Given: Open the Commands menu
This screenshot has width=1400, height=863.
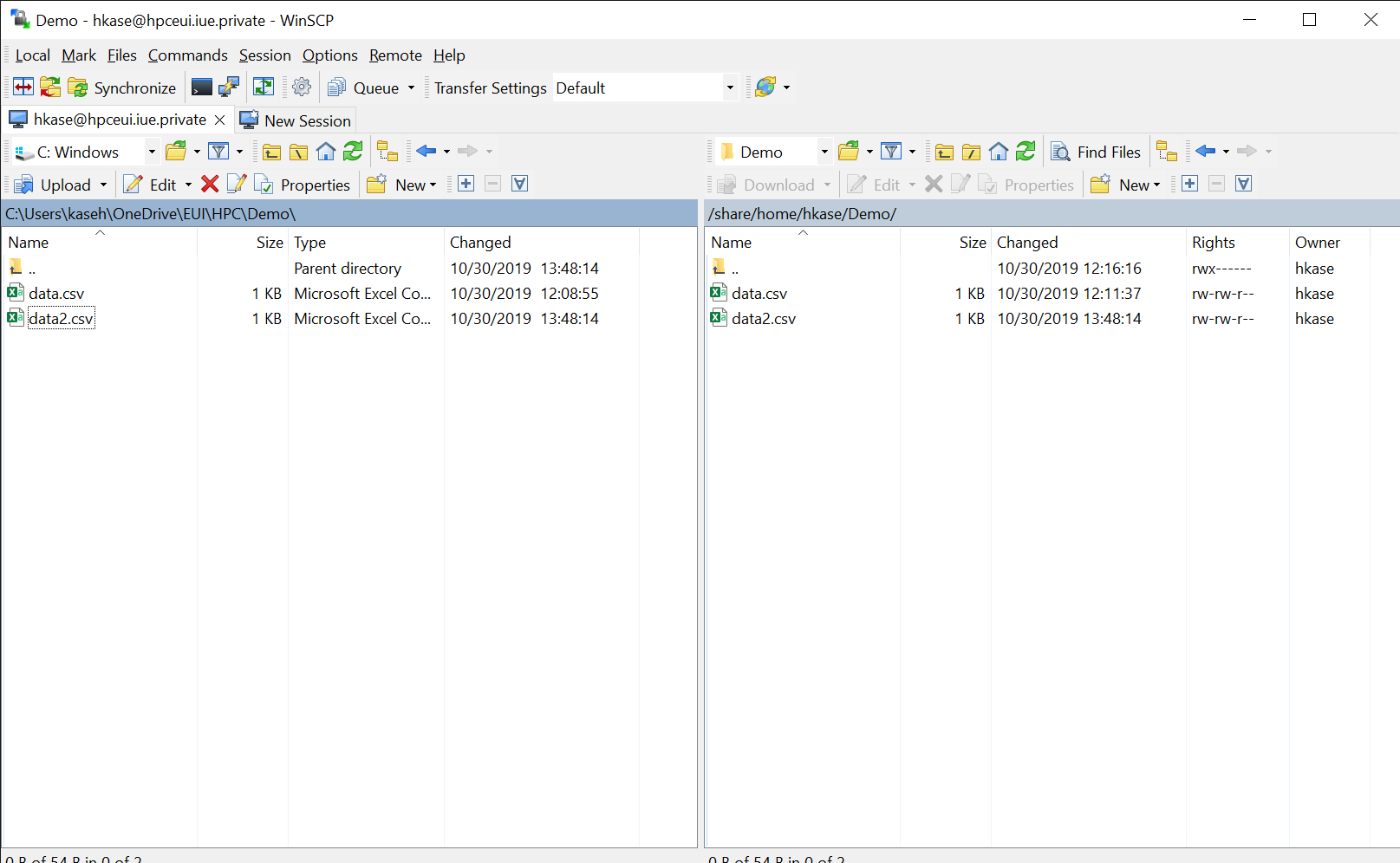Looking at the screenshot, I should pyautogui.click(x=188, y=55).
